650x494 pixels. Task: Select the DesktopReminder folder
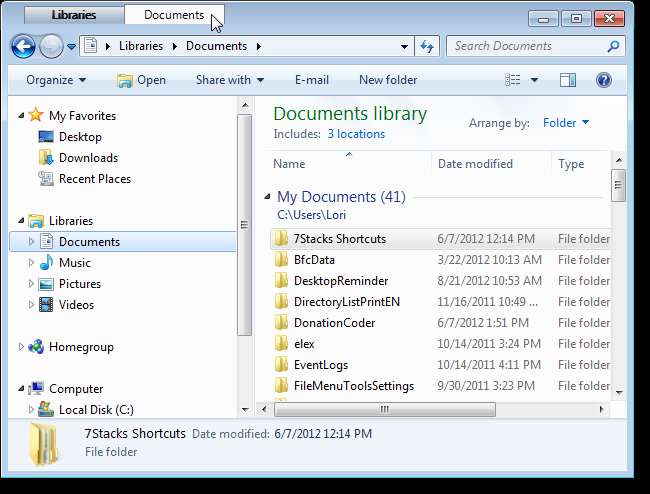point(341,281)
